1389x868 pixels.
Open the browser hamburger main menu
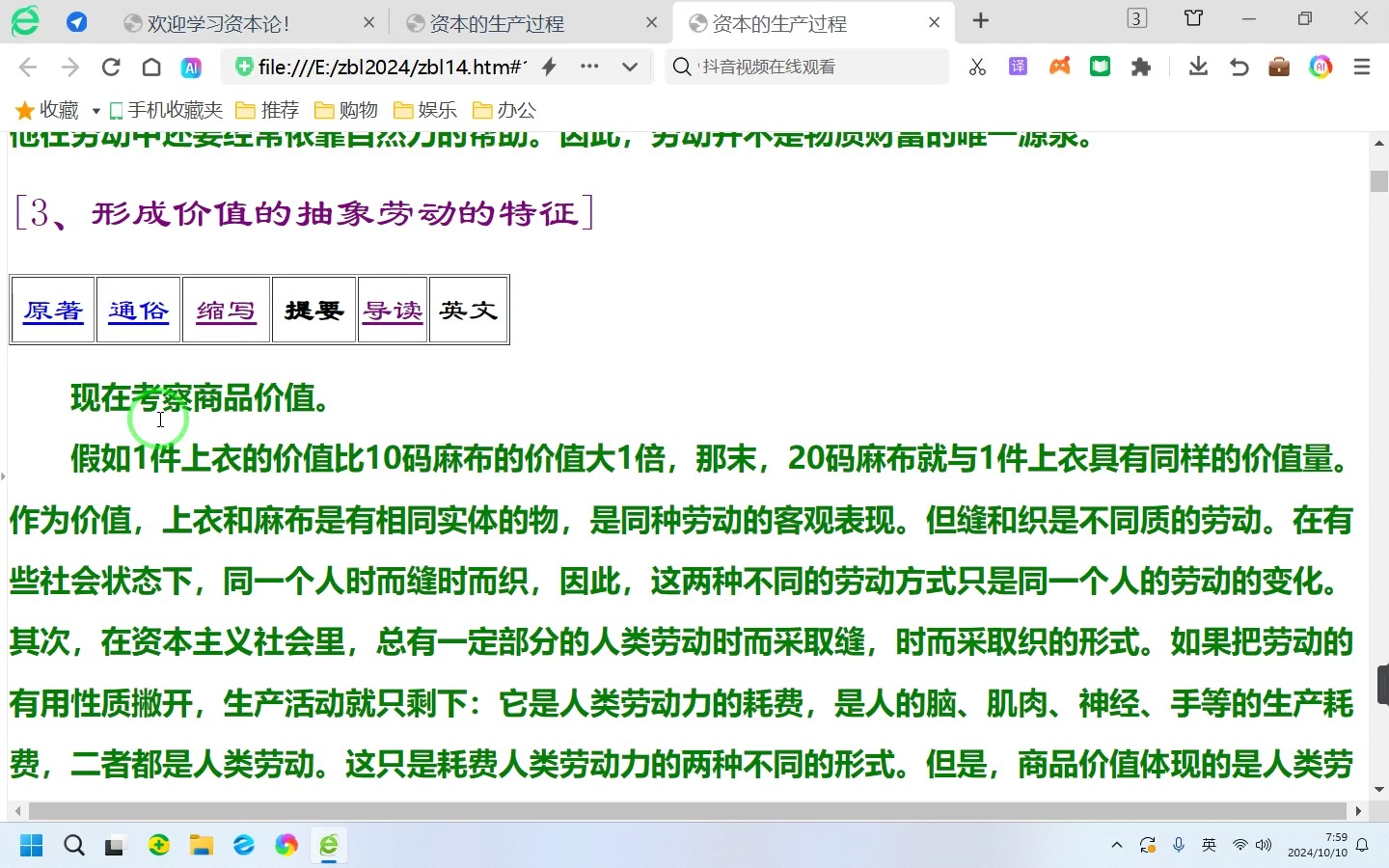click(x=1362, y=67)
